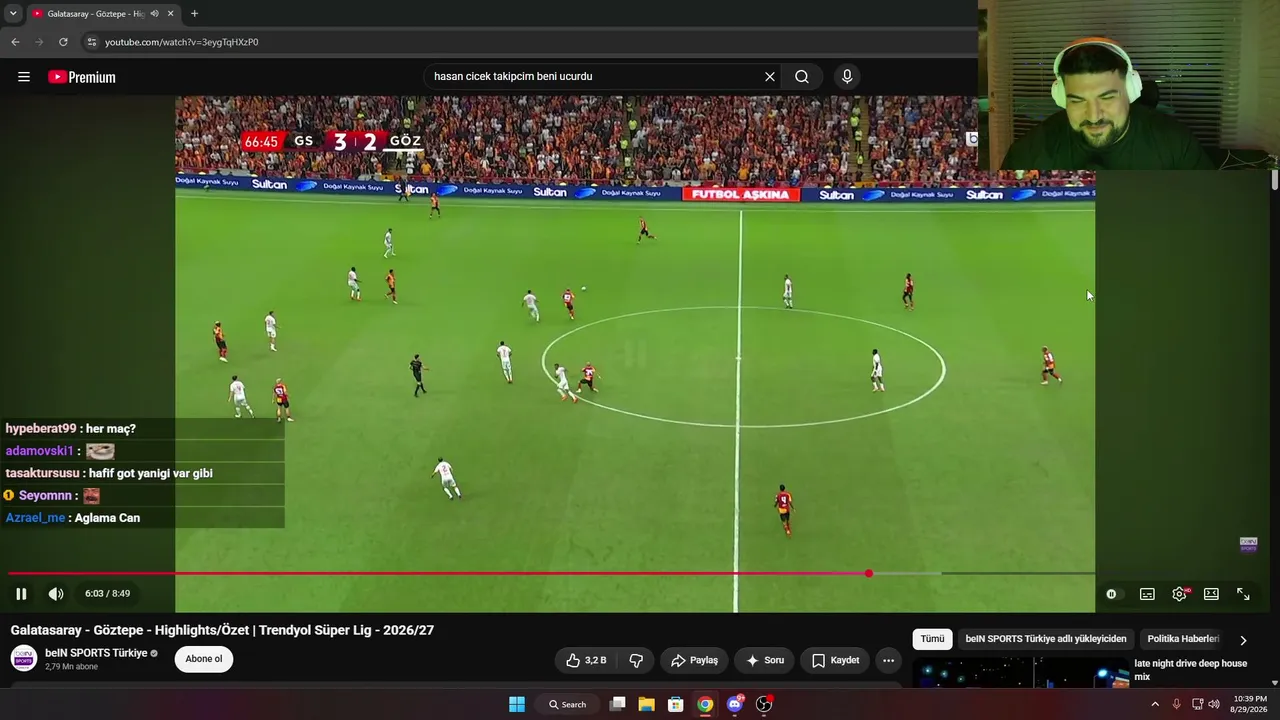The image size is (1280, 720).
Task: Open the beIN SPORTS Türkiye channel name
Action: click(96, 653)
